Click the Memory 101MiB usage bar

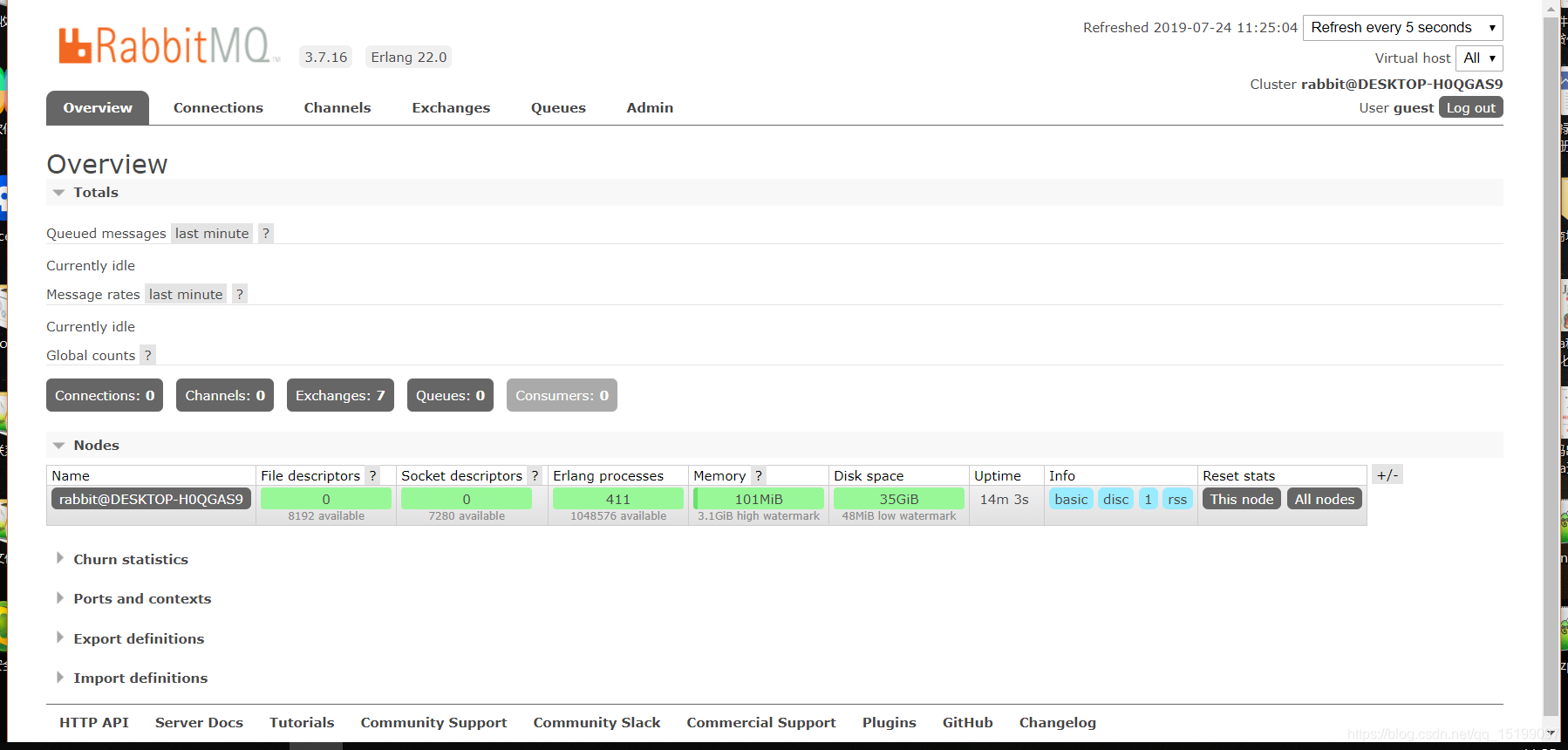coord(759,499)
